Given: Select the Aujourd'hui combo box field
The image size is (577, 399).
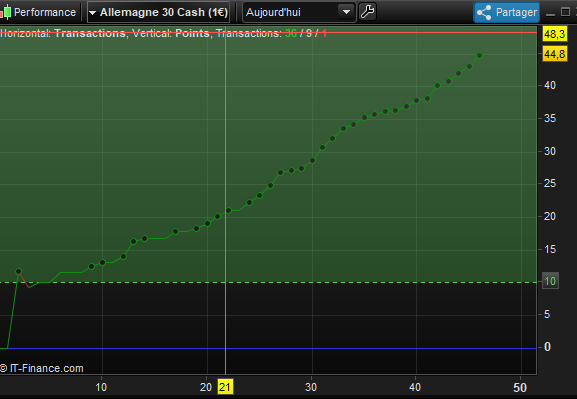Looking at the screenshot, I should click(299, 12).
